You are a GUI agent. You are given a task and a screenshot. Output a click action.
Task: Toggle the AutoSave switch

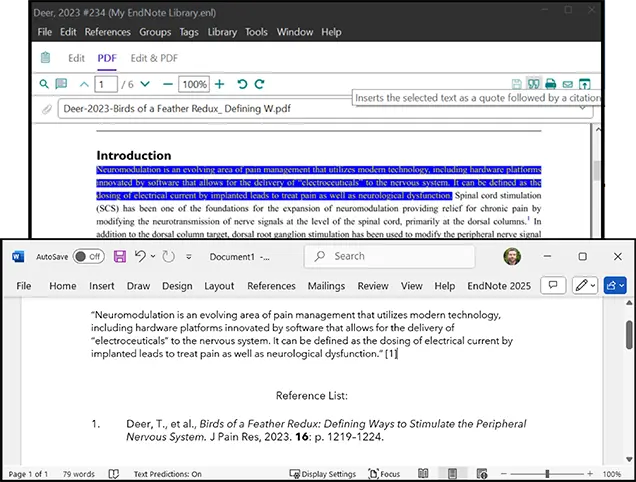click(88, 256)
